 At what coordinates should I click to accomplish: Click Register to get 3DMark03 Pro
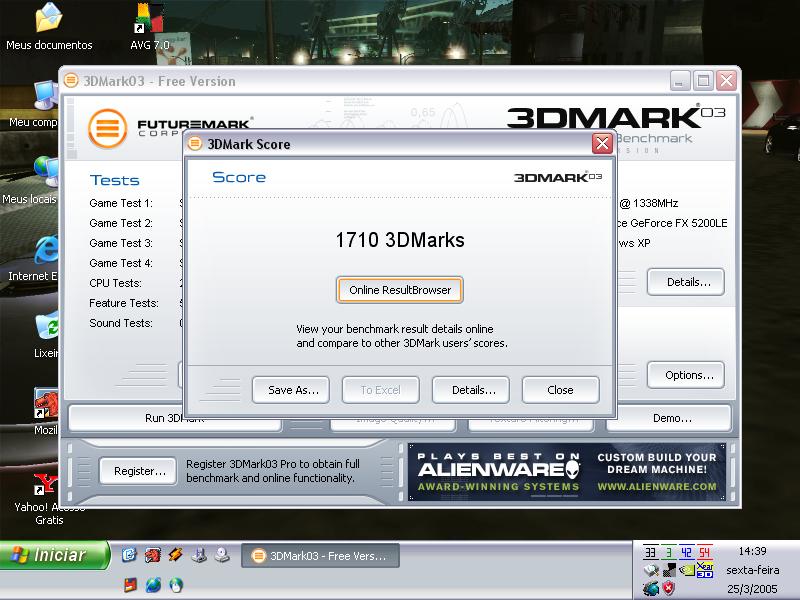tap(138, 471)
